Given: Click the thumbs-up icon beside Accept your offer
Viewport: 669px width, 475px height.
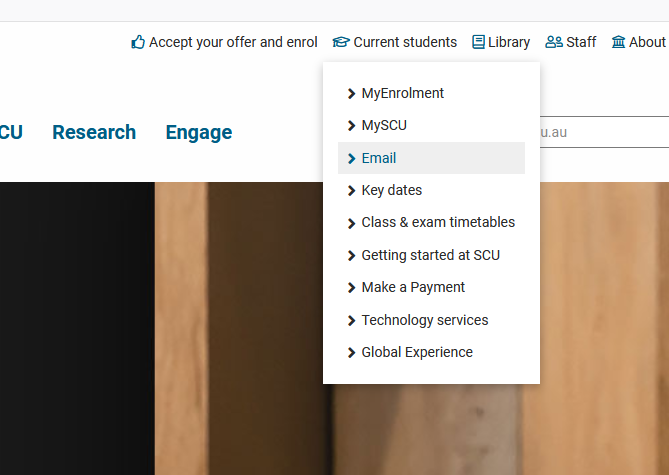Looking at the screenshot, I should click(138, 42).
